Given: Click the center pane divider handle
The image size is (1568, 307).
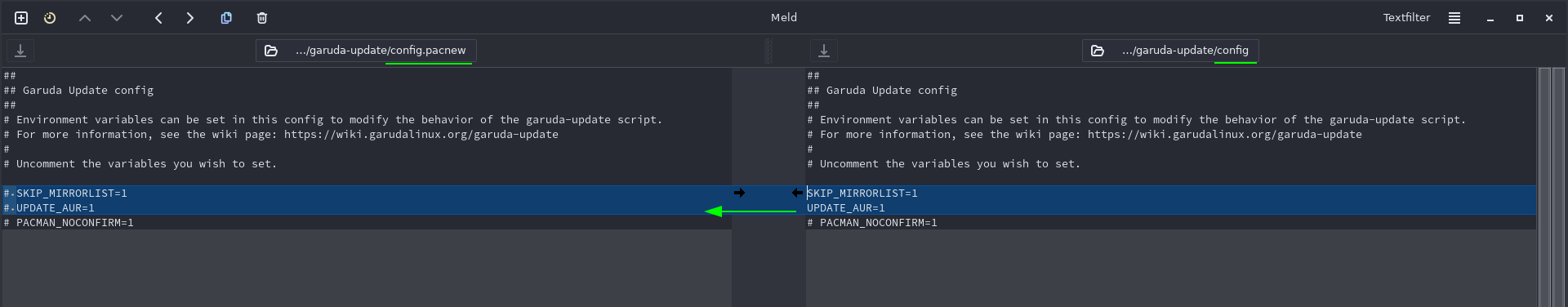Looking at the screenshot, I should coord(768,51).
